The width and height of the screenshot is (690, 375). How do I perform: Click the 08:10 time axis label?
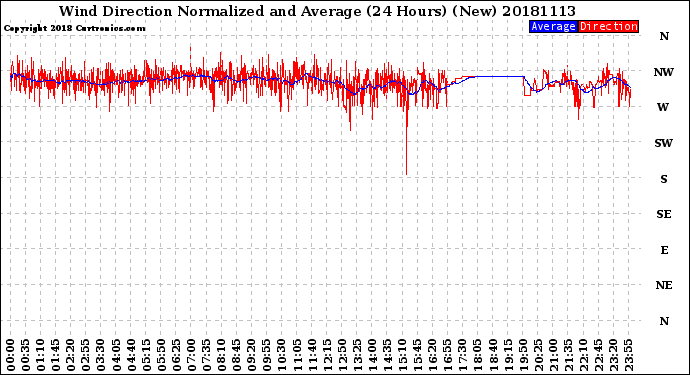pyautogui.click(x=222, y=355)
